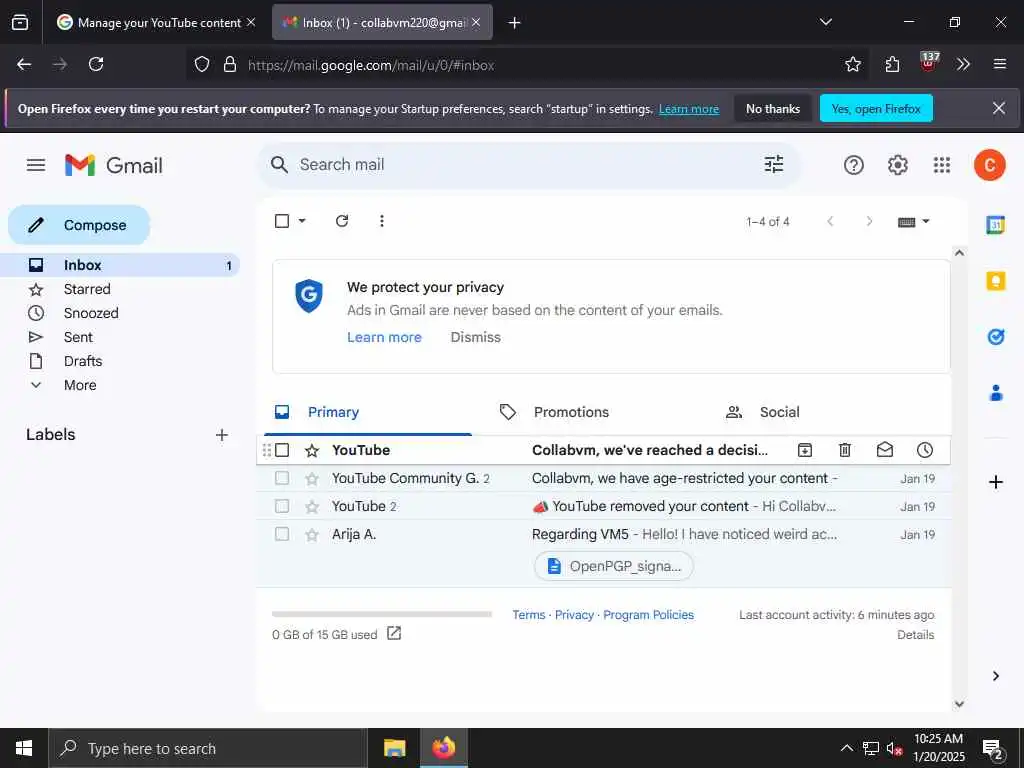The image size is (1024, 768).
Task: Show more tools double chevron in Firefox toolbar
Action: (963, 64)
